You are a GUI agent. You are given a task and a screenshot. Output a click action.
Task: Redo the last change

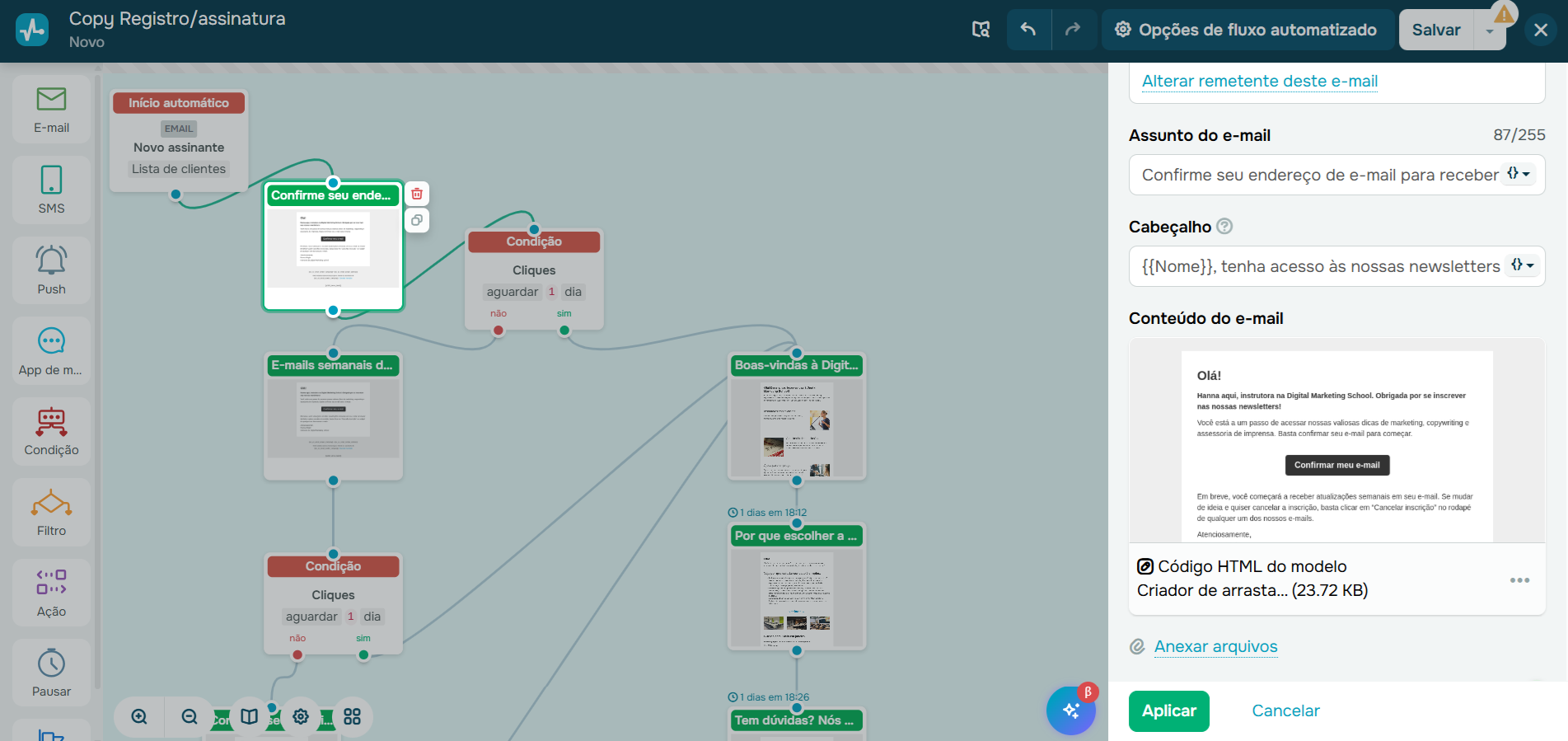point(1073,30)
